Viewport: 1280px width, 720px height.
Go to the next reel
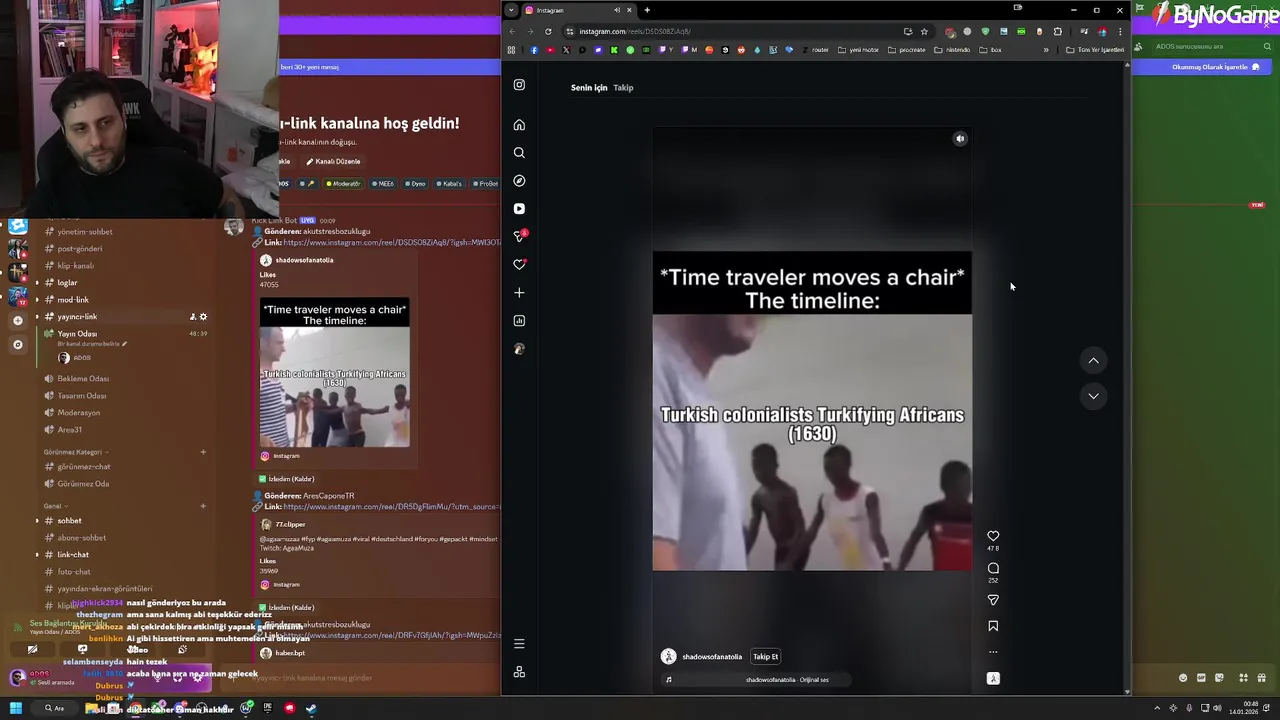click(x=1093, y=396)
